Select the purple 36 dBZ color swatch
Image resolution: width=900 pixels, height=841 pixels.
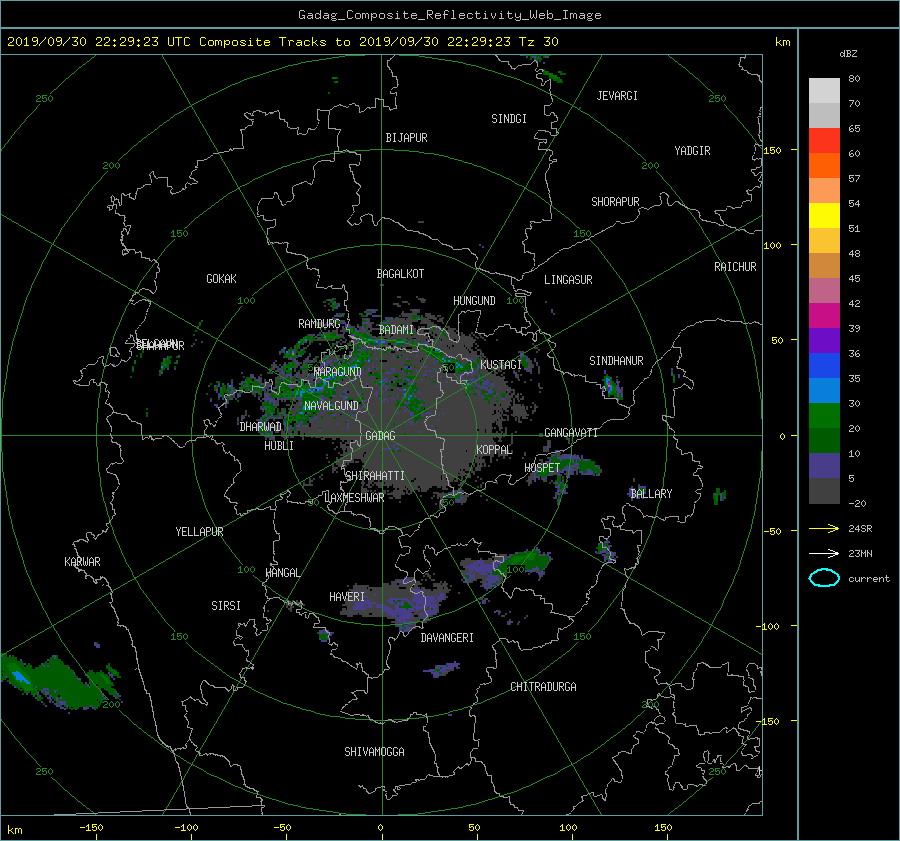point(824,340)
